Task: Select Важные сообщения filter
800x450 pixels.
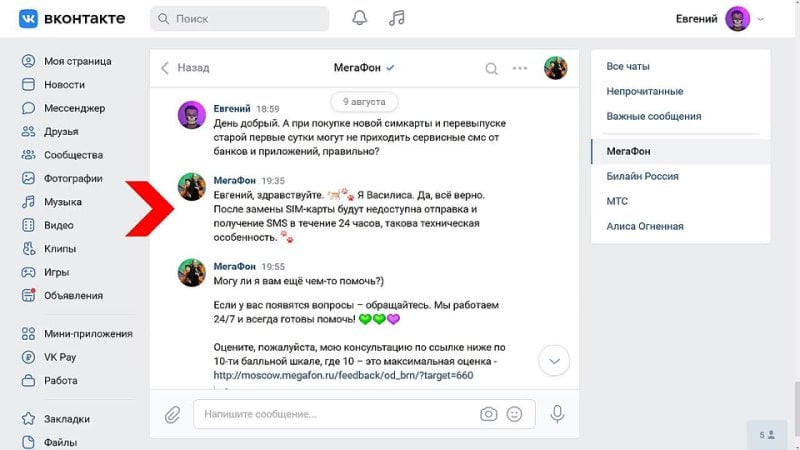Action: click(654, 116)
